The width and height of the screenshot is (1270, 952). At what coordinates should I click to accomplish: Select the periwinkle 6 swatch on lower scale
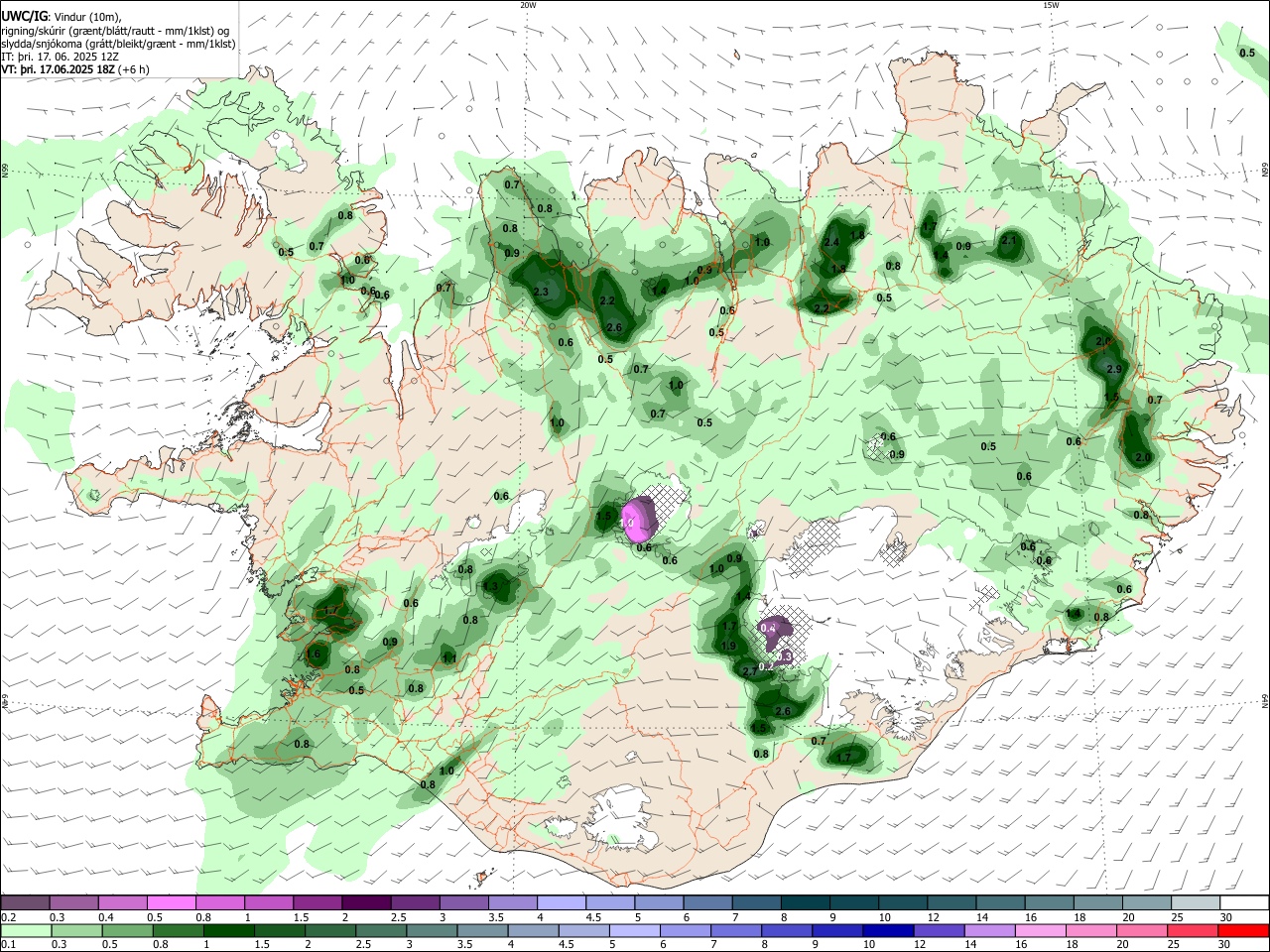(685, 930)
